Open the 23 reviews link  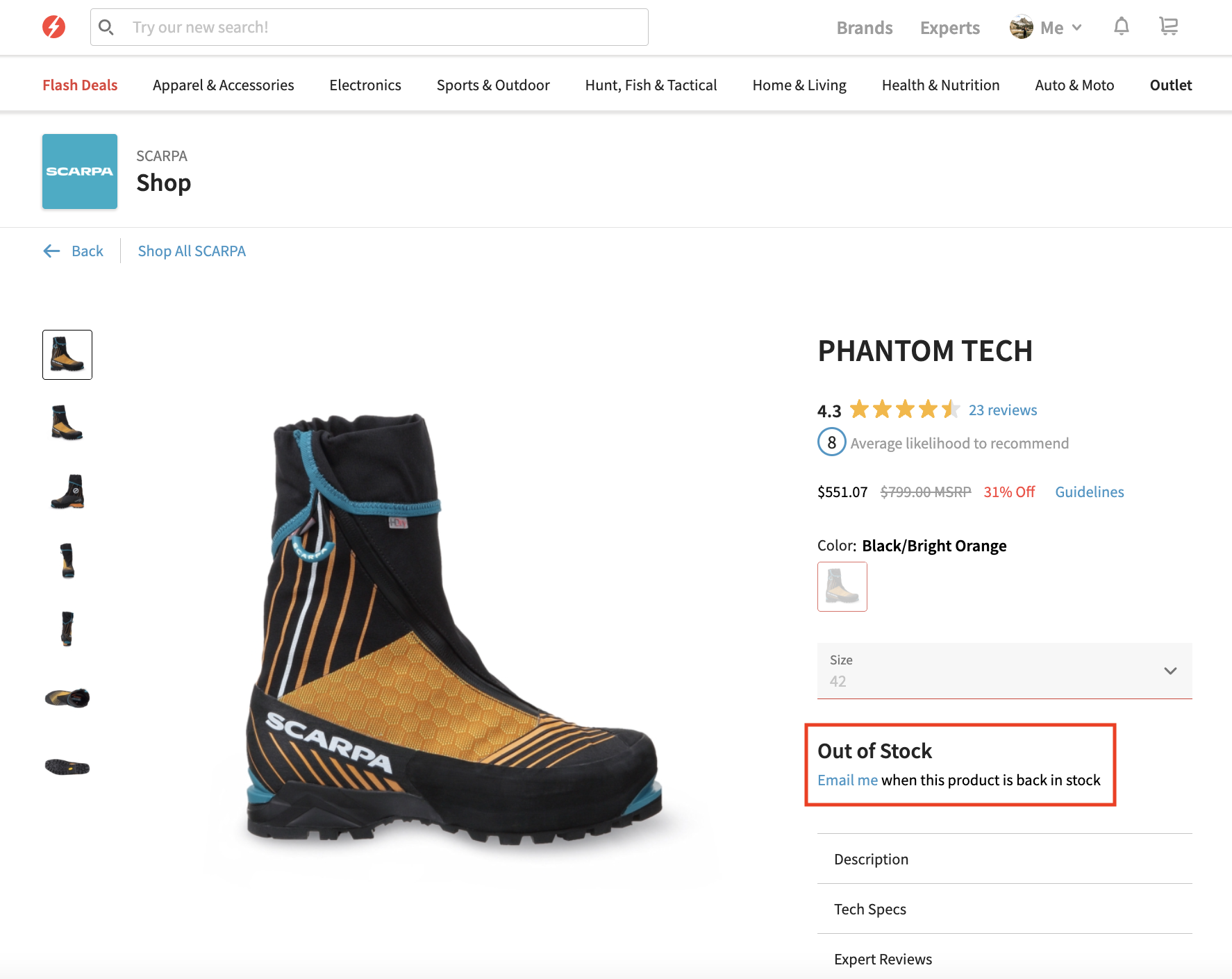(1002, 410)
